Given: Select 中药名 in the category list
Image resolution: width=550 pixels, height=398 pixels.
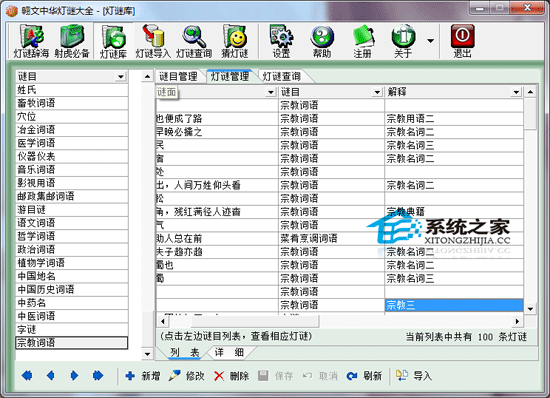Looking at the screenshot, I should click(72, 303).
